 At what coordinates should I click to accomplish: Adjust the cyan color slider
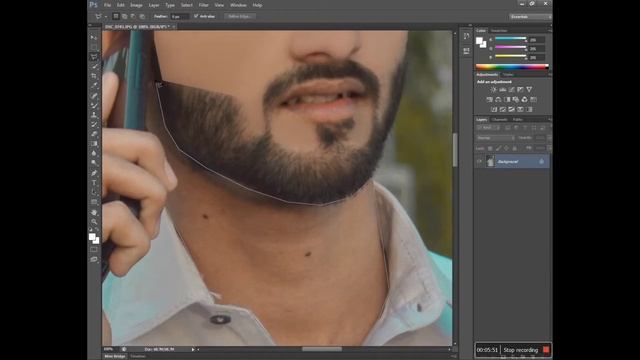511,40
